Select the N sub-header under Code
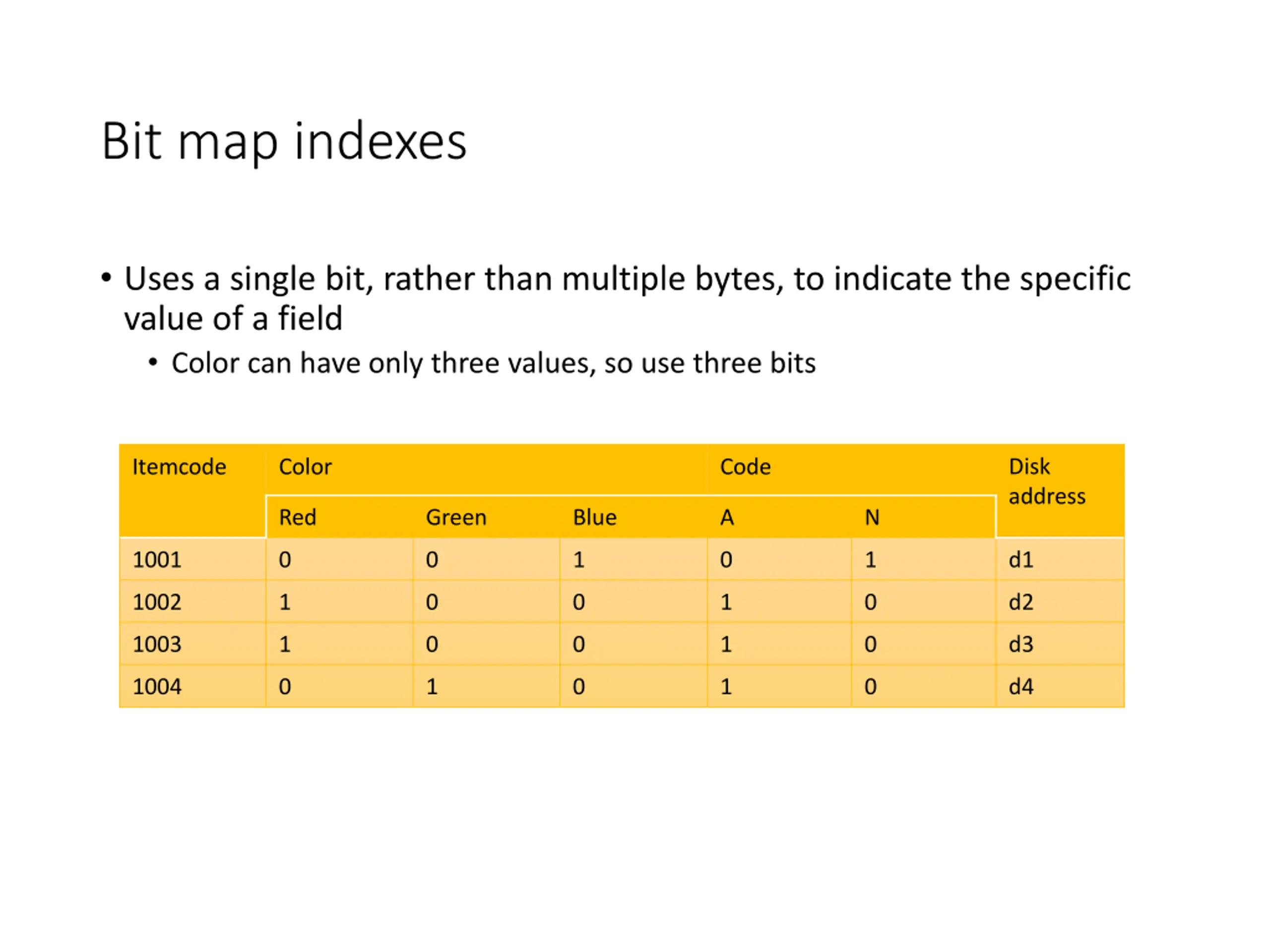 coord(923,517)
